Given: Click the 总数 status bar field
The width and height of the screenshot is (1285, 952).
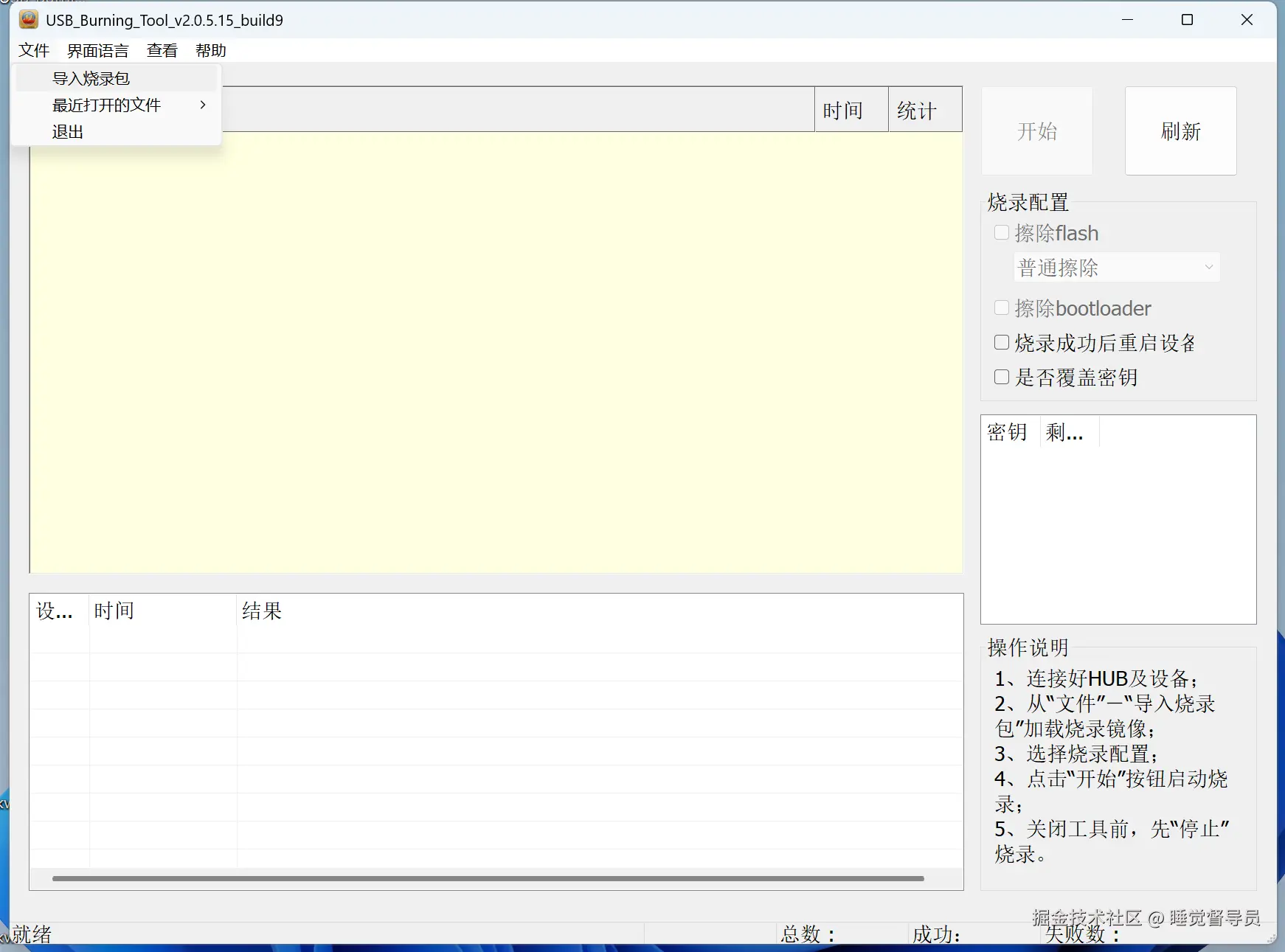Looking at the screenshot, I should click(x=842, y=934).
